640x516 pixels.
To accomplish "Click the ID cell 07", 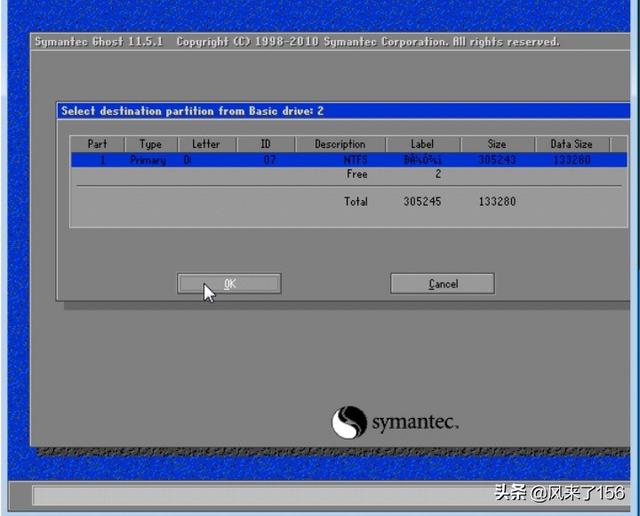I will pyautogui.click(x=270, y=160).
